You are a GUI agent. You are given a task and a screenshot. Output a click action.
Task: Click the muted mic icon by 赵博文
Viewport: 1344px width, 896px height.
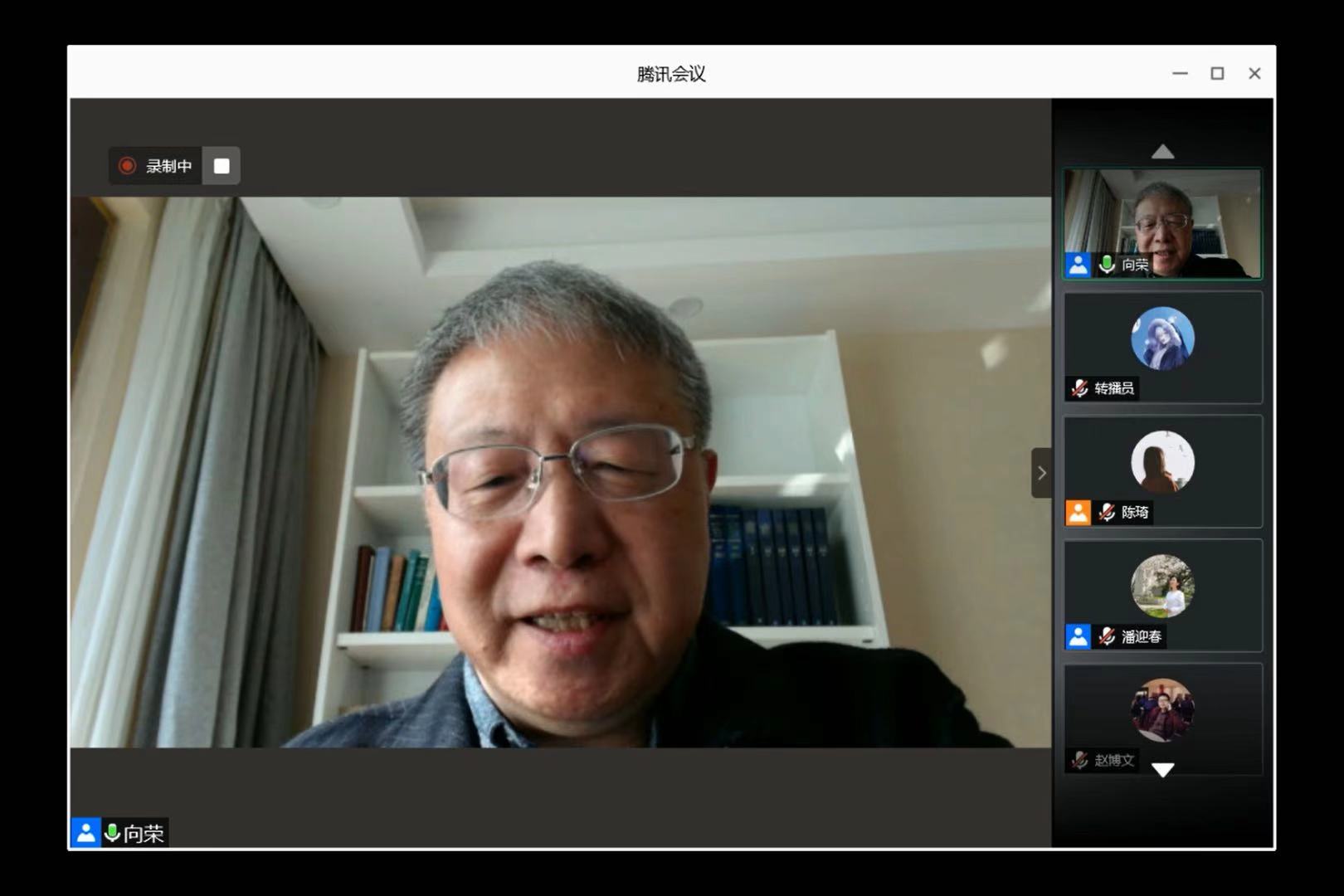click(1079, 760)
